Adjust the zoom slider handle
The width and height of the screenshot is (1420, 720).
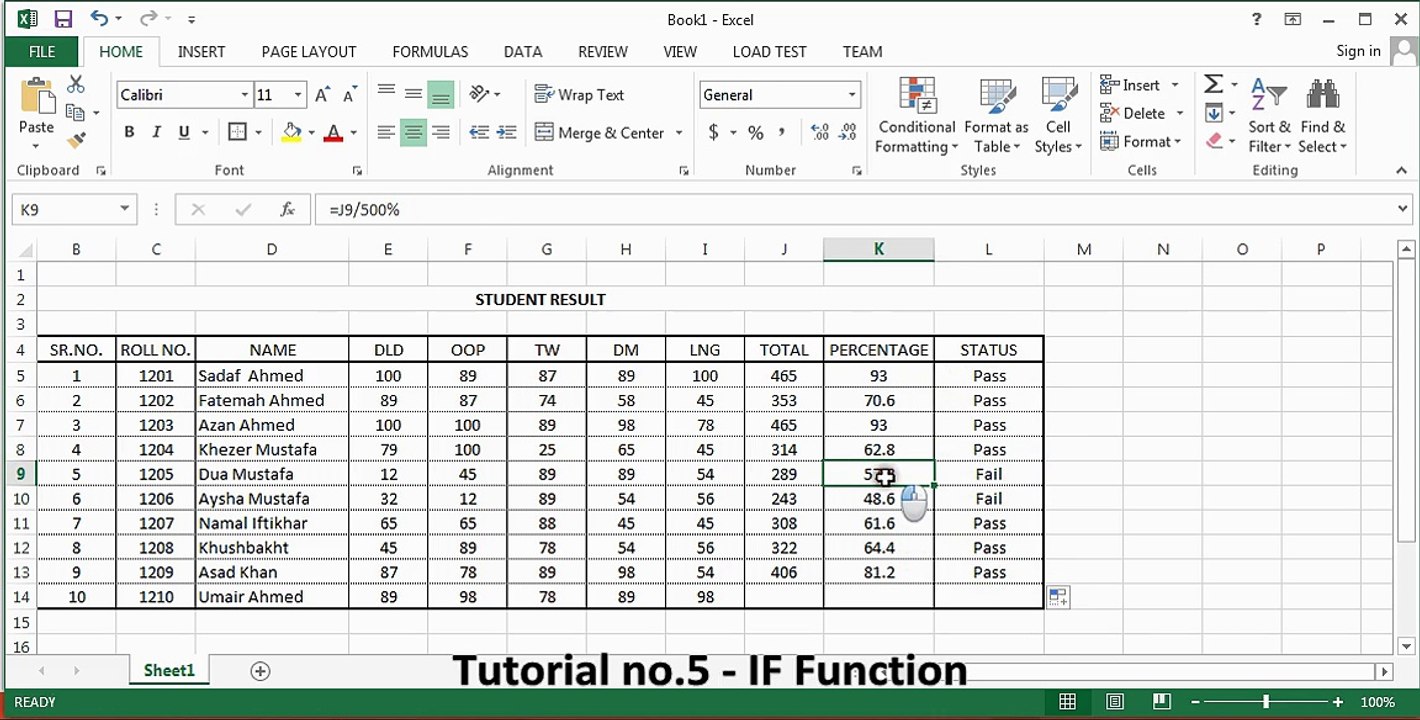click(1266, 702)
